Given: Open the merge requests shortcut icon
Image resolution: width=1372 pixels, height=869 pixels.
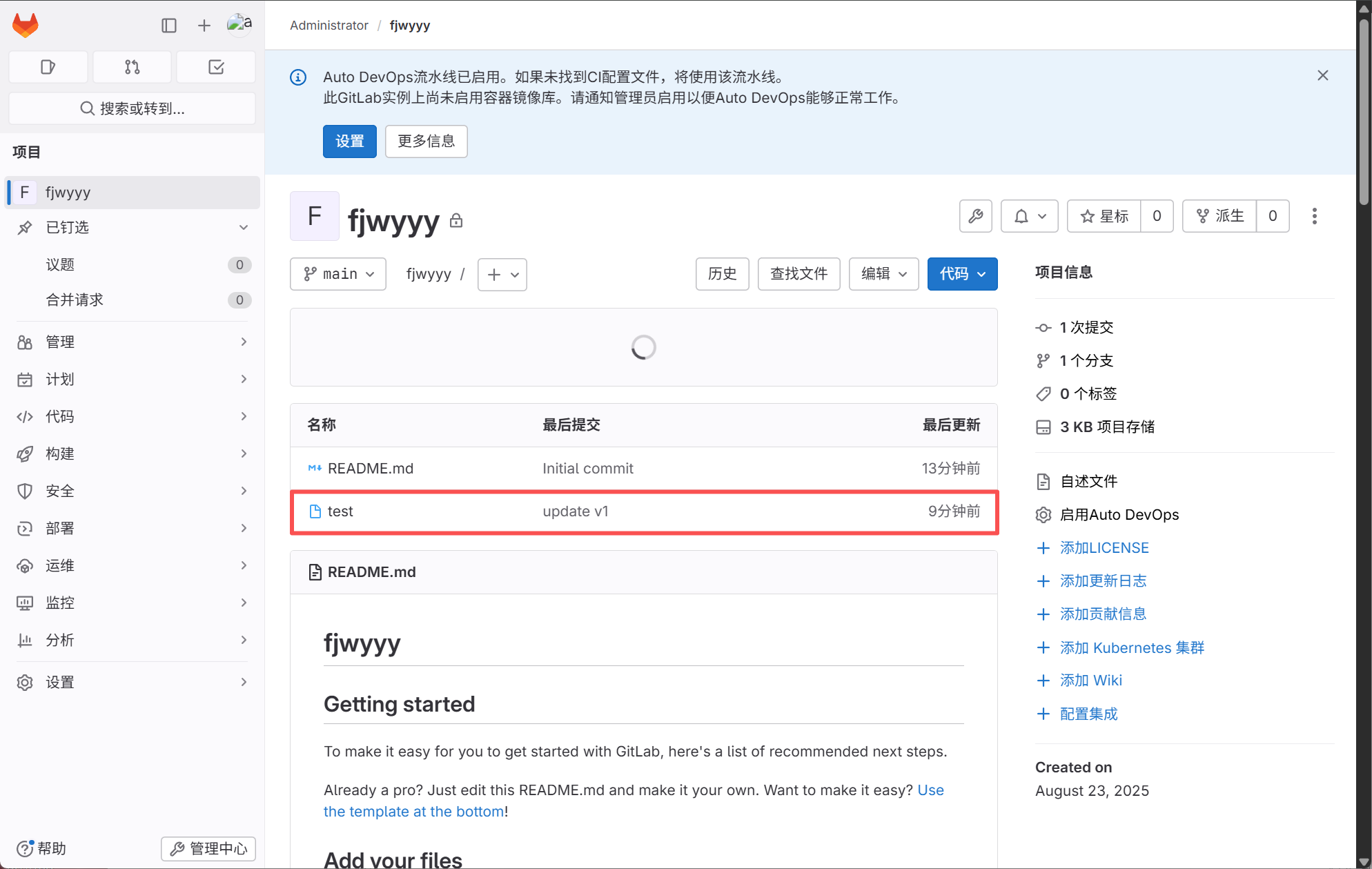Looking at the screenshot, I should click(x=132, y=67).
